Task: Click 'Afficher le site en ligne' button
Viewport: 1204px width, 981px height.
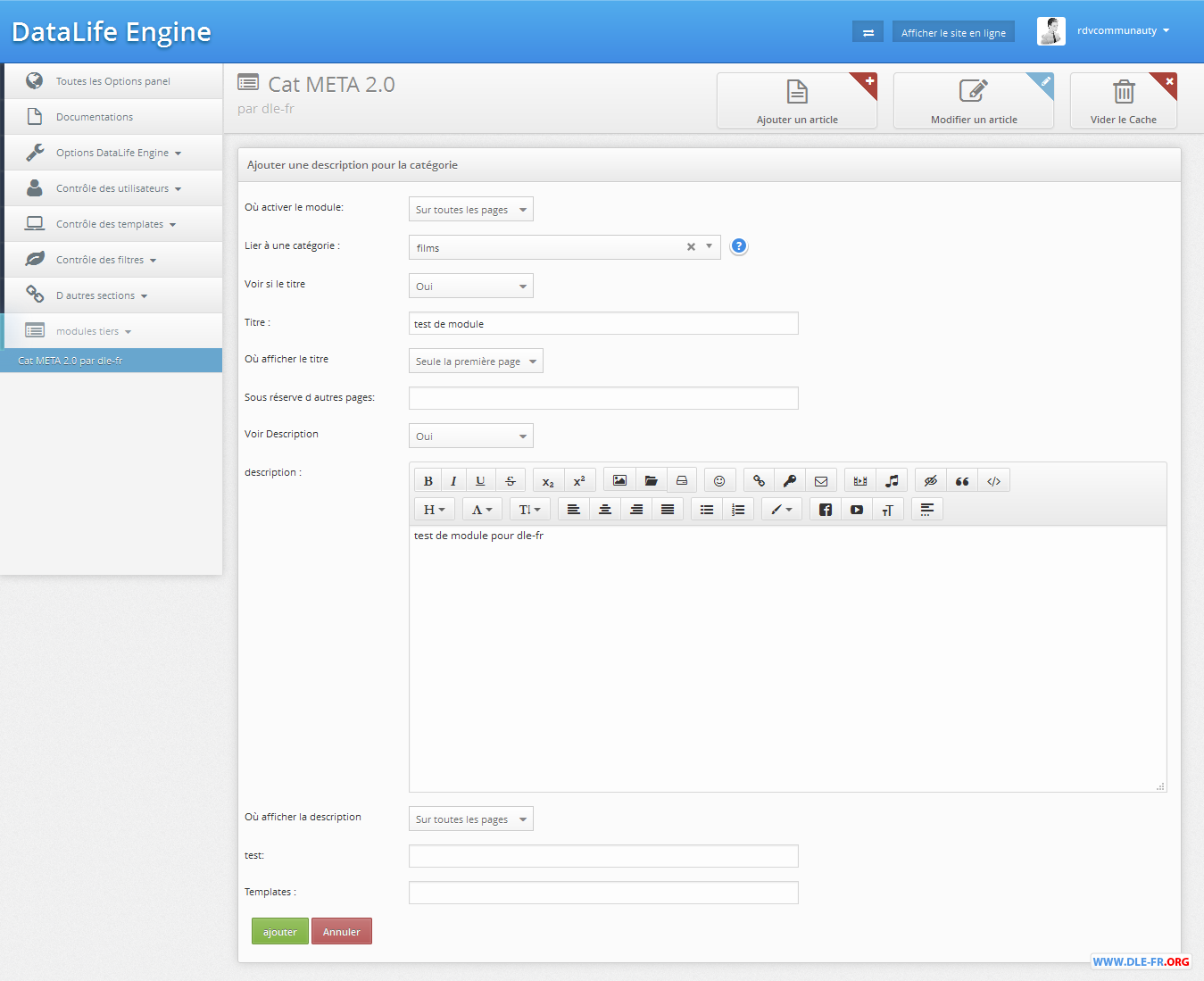Action: coord(953,32)
